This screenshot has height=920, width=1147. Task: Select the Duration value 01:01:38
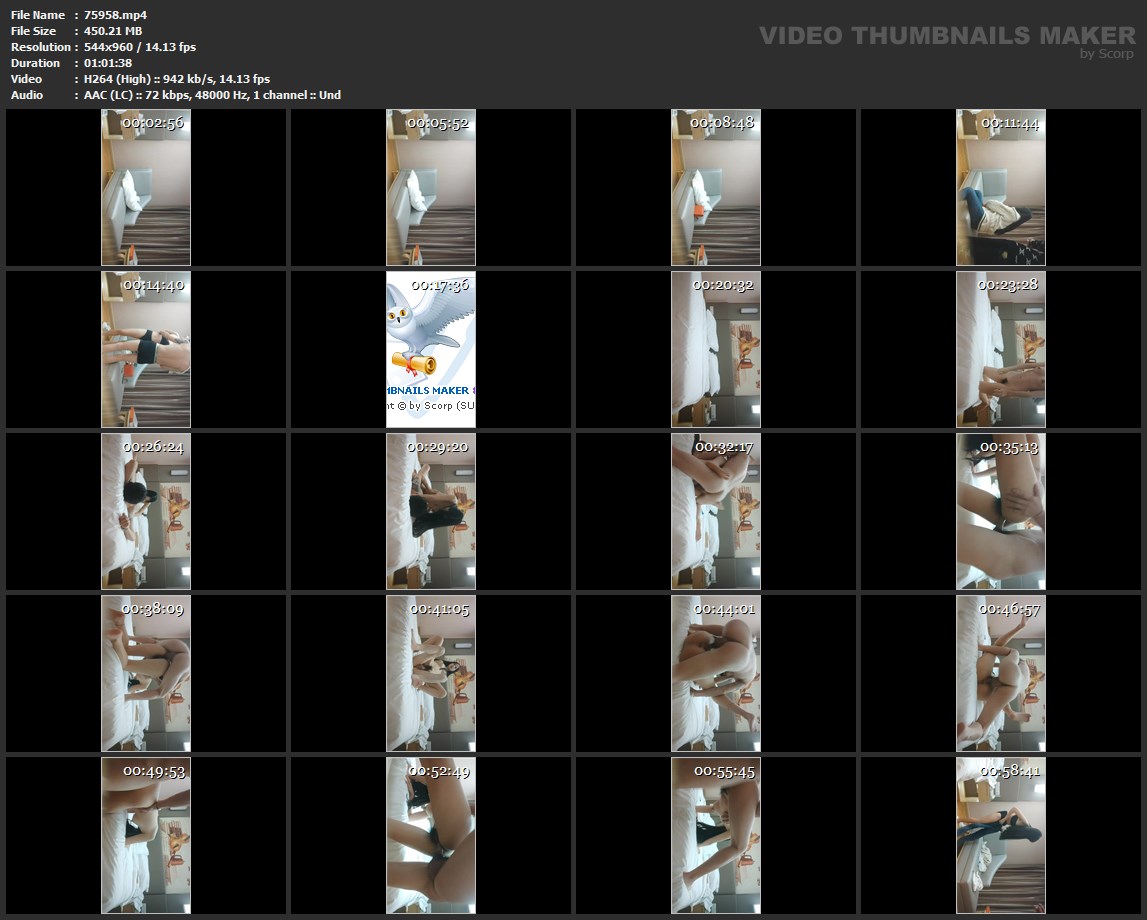[108, 63]
